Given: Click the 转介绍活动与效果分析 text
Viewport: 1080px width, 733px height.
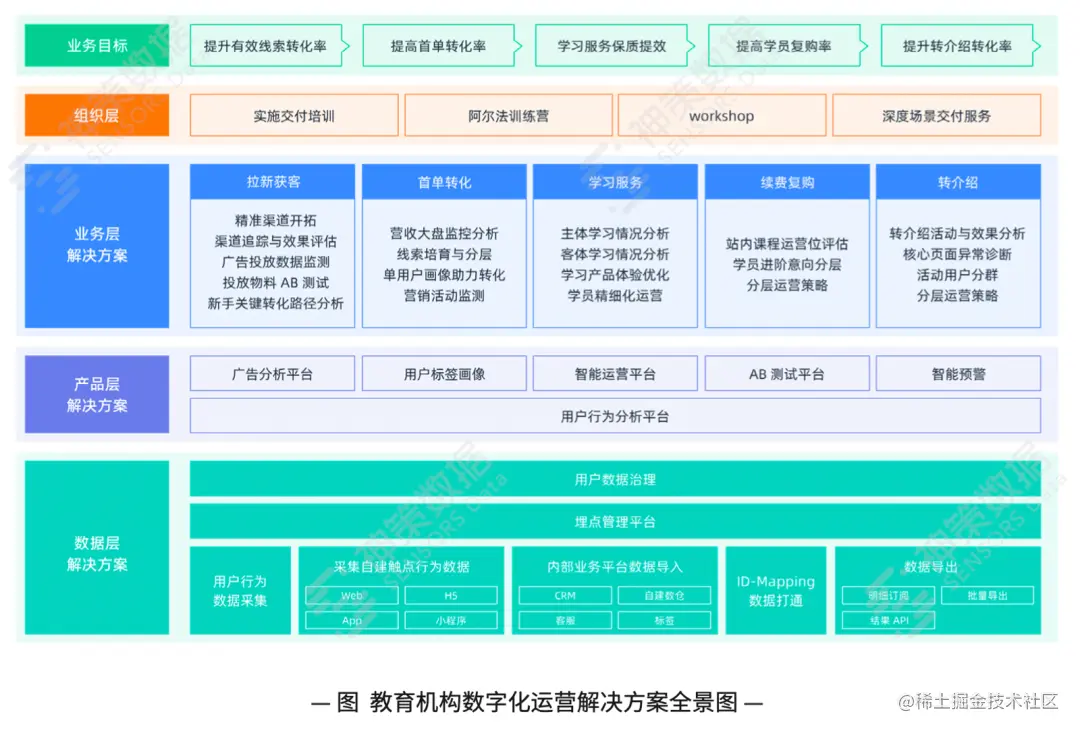Looking at the screenshot, I should 957,234.
